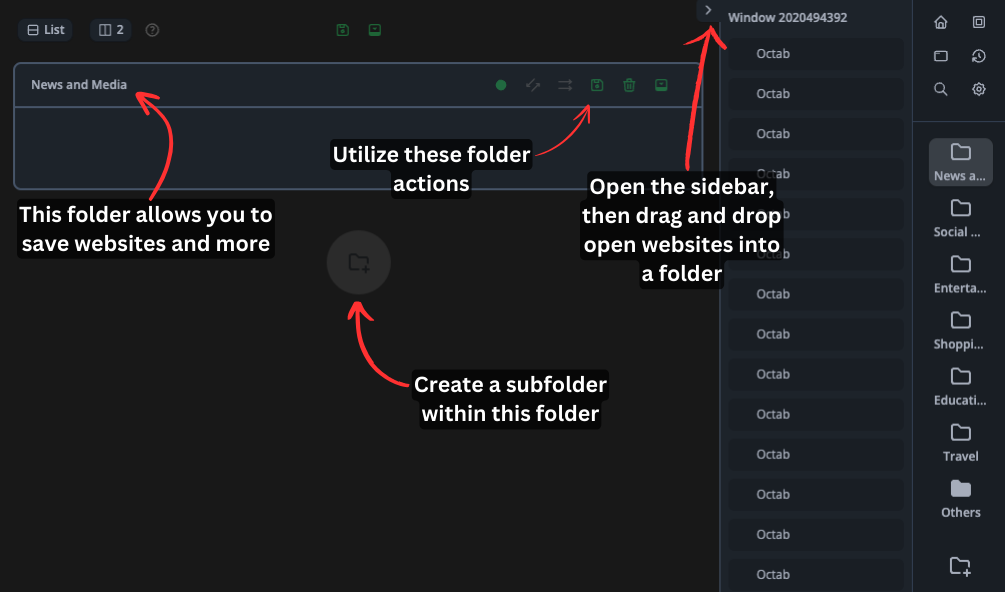Click the trash icon on News and Media folder
Viewport: 1005px width, 592px height.
pyautogui.click(x=629, y=85)
